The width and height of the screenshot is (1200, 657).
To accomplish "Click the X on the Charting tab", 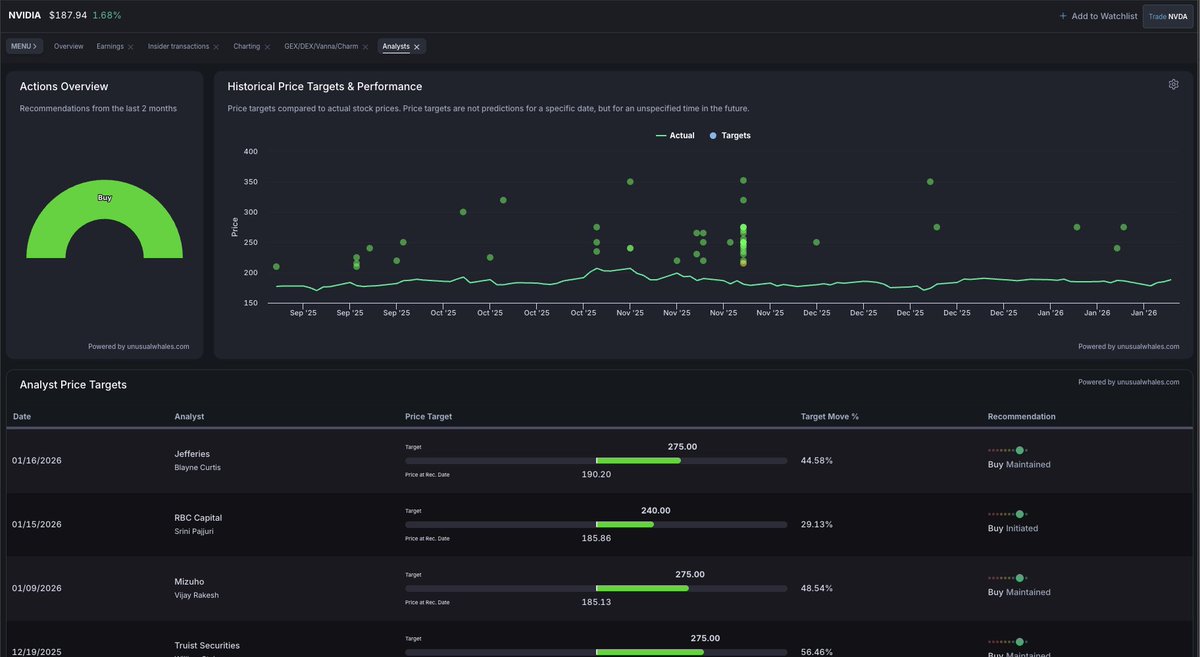I will click(x=267, y=47).
